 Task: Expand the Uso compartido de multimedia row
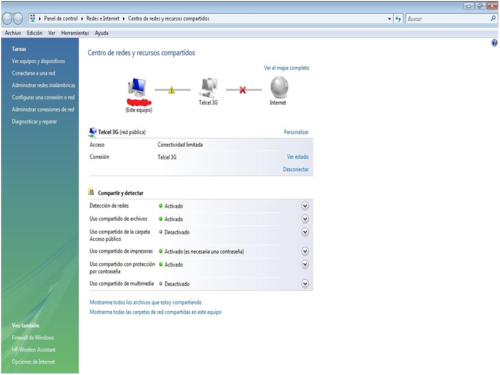tap(305, 284)
